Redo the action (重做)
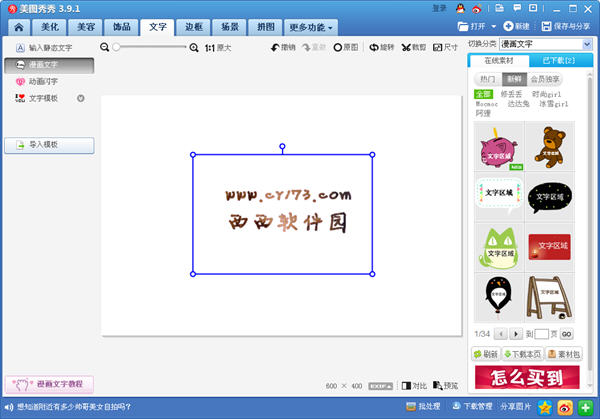This screenshot has height=419, width=600. pos(314,47)
